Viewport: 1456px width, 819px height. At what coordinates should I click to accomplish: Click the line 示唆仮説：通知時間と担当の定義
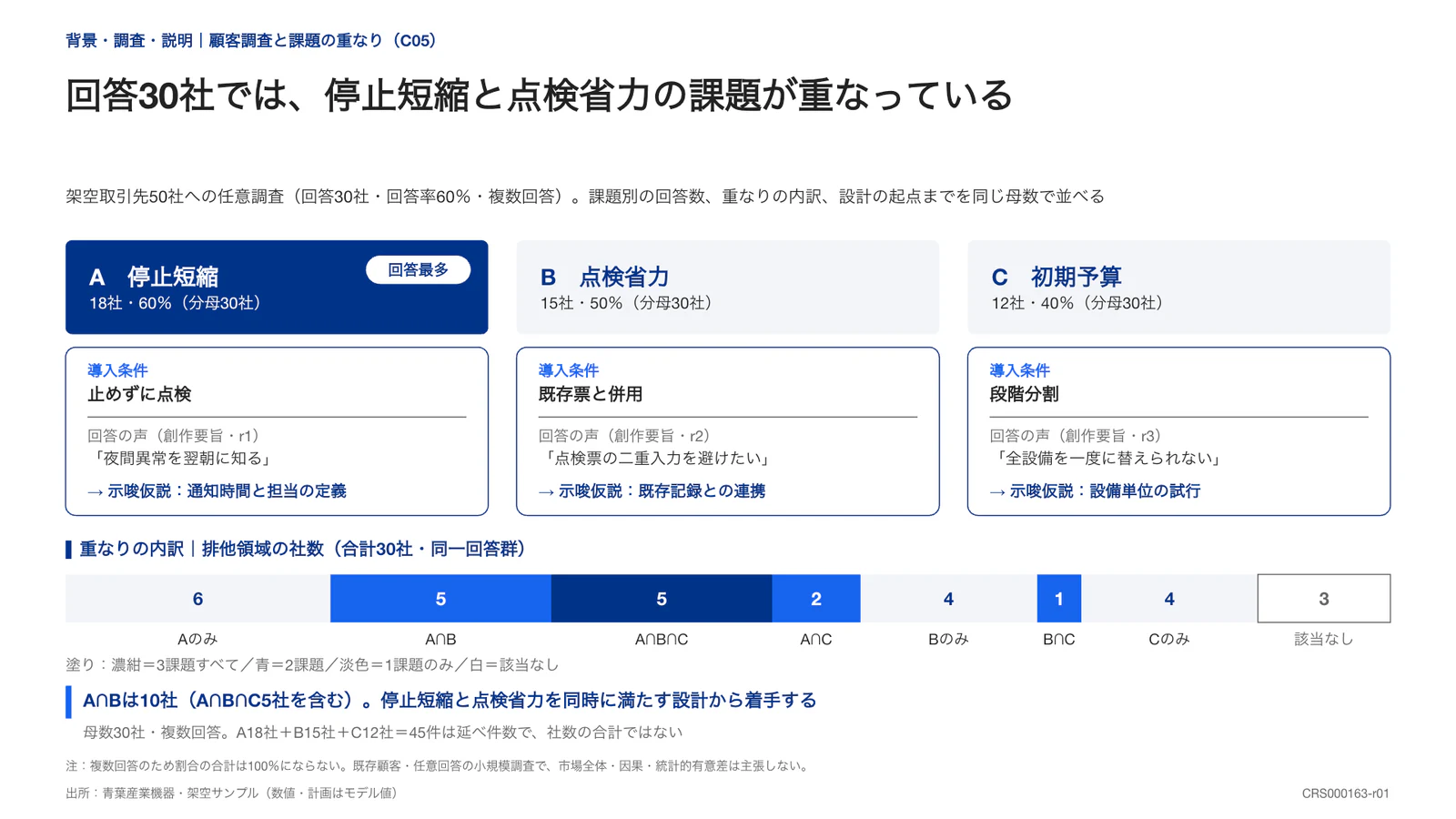pyautogui.click(x=217, y=491)
